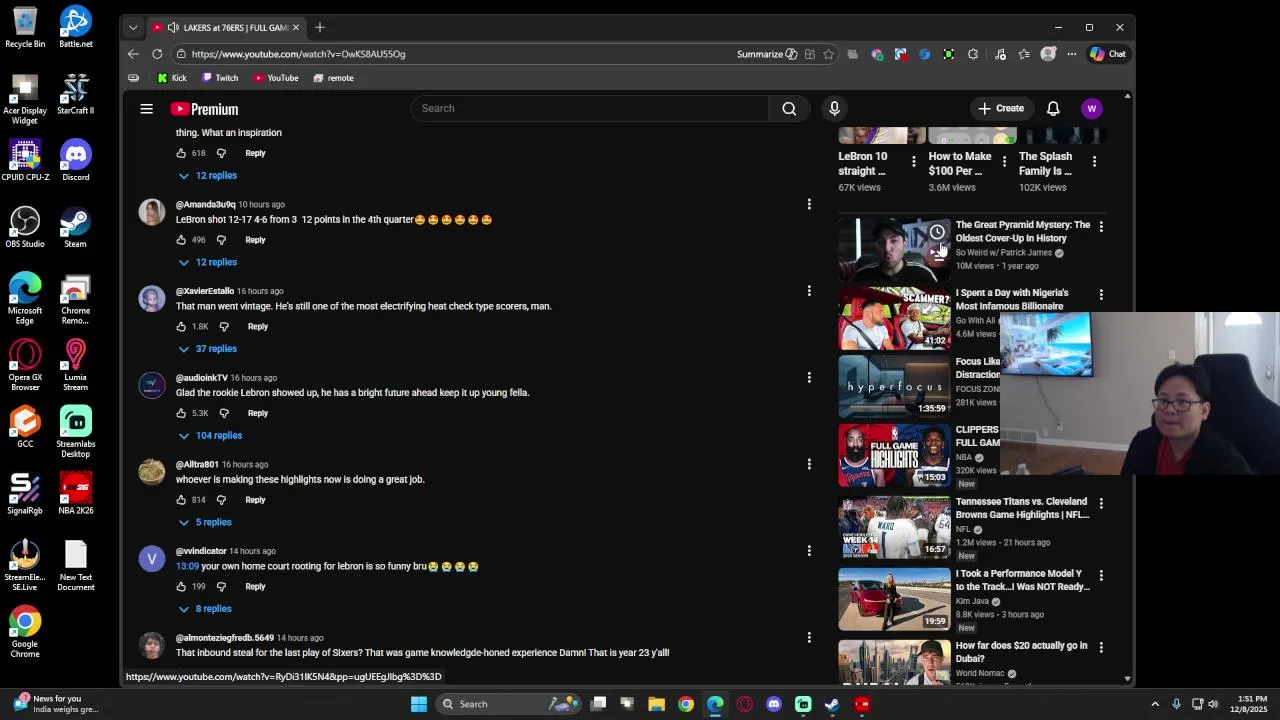Open YouTube notifications bell

1053,108
